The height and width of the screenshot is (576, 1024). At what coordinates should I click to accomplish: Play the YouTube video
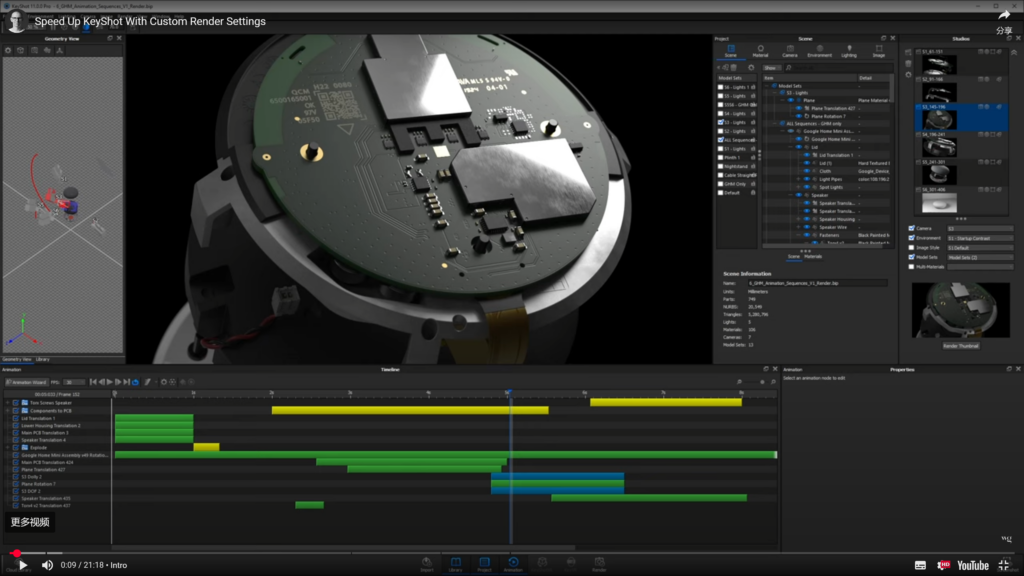coord(22,565)
